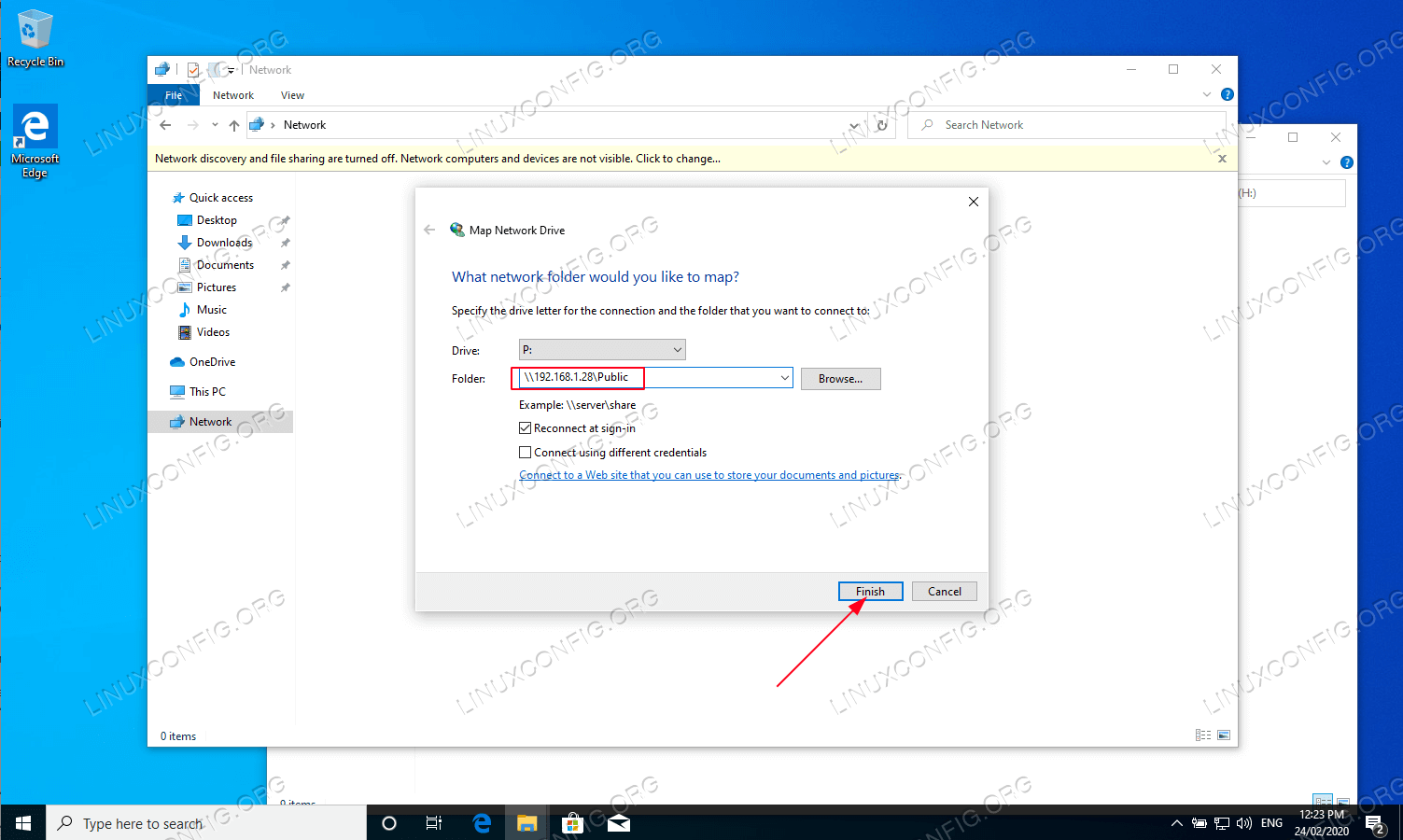Expand the Folder path dropdown arrow

point(785,378)
